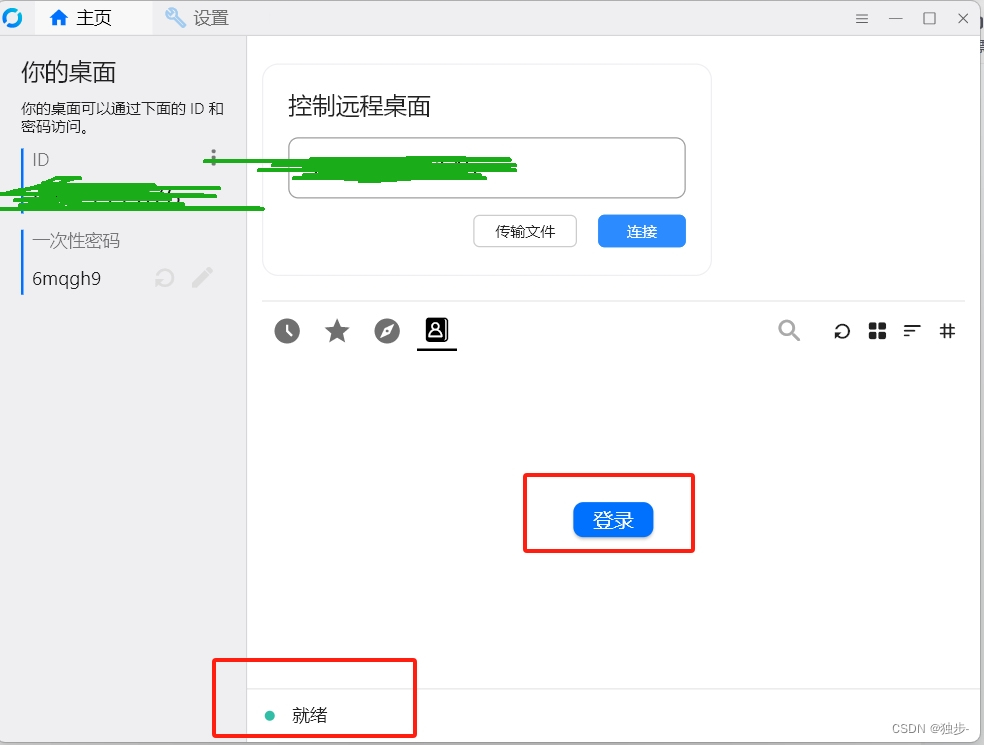Click the 登录 login button
Screen dimensions: 984x745
click(613, 520)
